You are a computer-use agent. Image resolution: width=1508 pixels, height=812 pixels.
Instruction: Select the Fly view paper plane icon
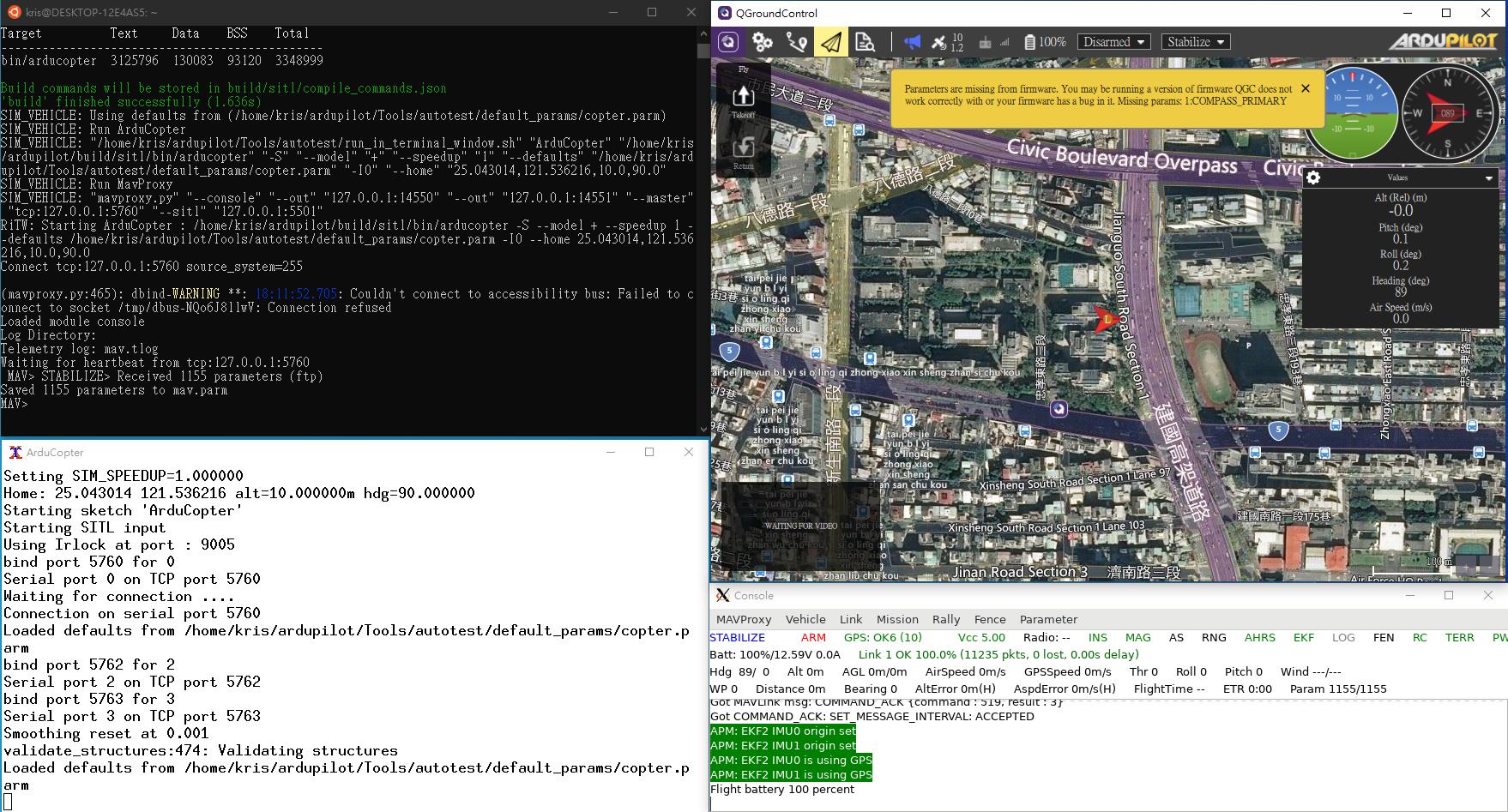pos(829,41)
